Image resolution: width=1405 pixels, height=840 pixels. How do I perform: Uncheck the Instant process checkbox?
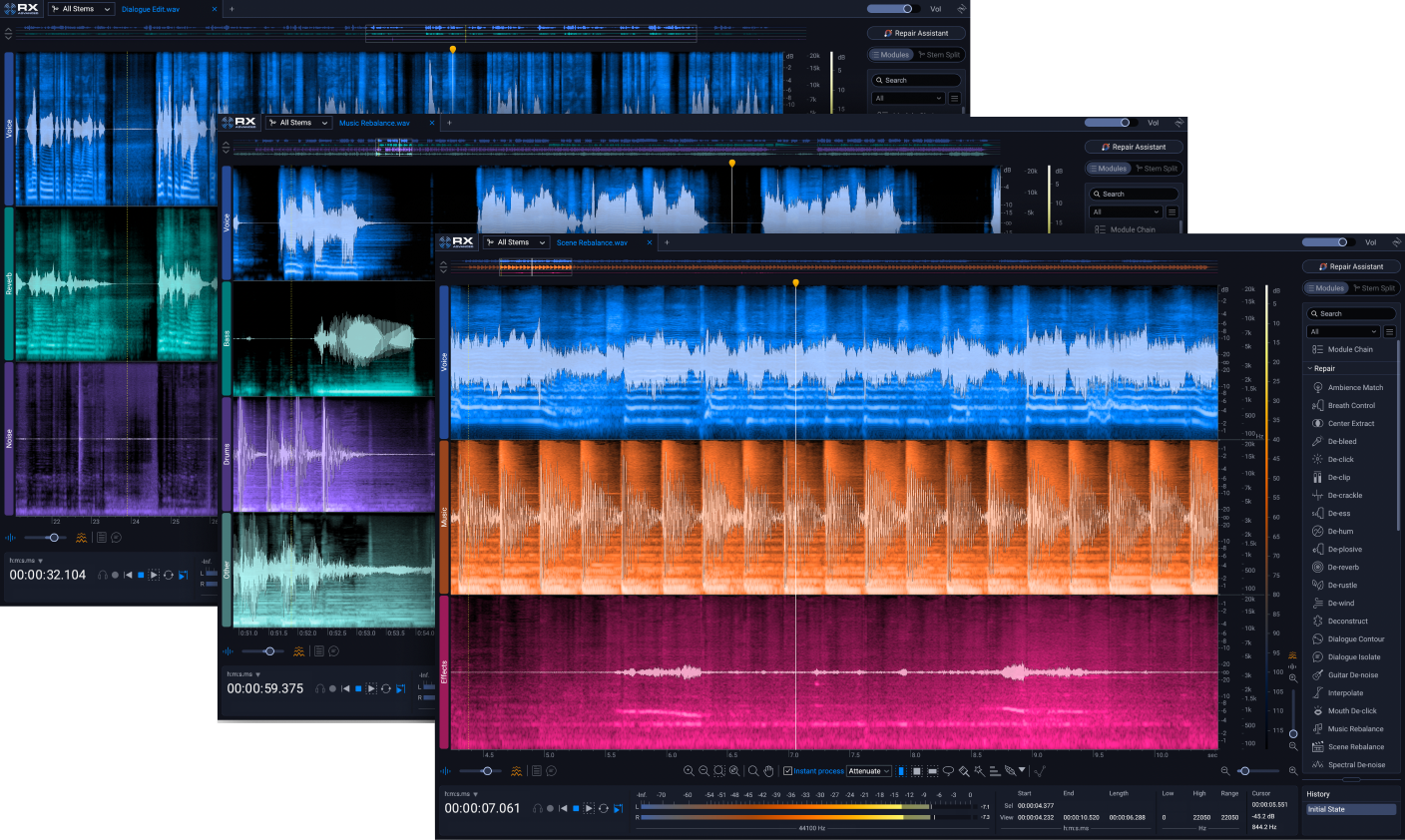pyautogui.click(x=787, y=771)
